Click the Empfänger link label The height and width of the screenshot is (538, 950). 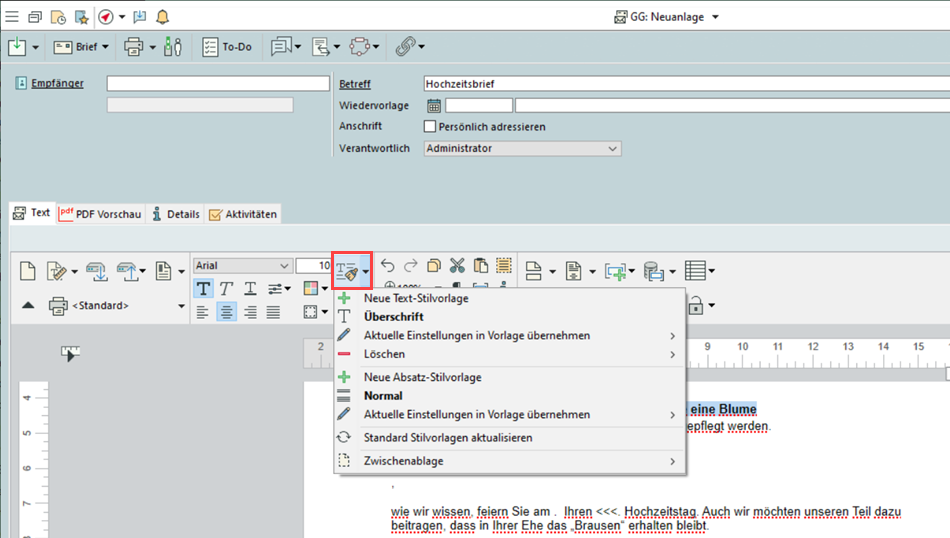(x=57, y=83)
